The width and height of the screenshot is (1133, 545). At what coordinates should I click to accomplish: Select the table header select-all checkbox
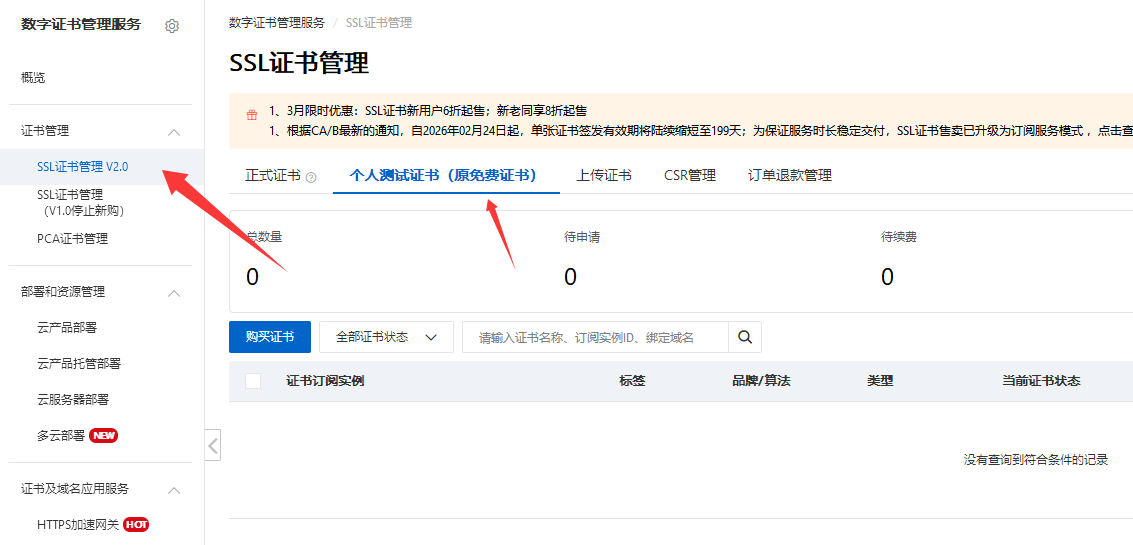coord(253,381)
